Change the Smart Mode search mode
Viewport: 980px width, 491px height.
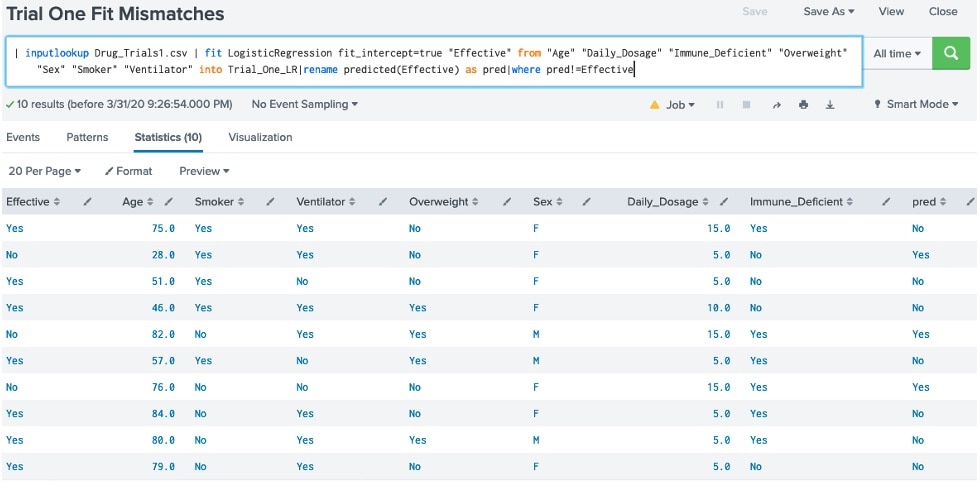pyautogui.click(x=916, y=104)
